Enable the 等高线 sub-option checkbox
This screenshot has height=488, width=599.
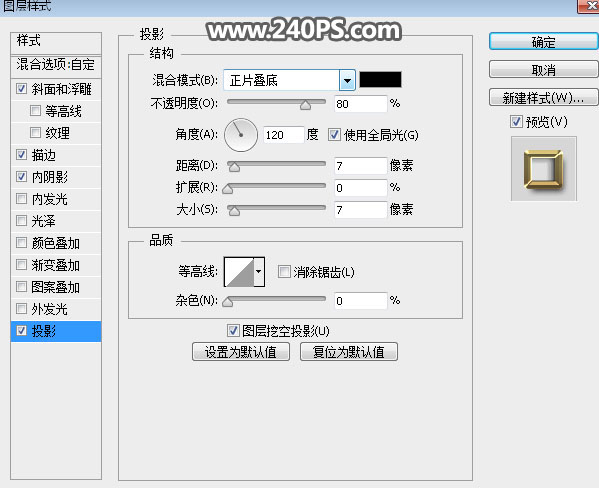pos(35,111)
